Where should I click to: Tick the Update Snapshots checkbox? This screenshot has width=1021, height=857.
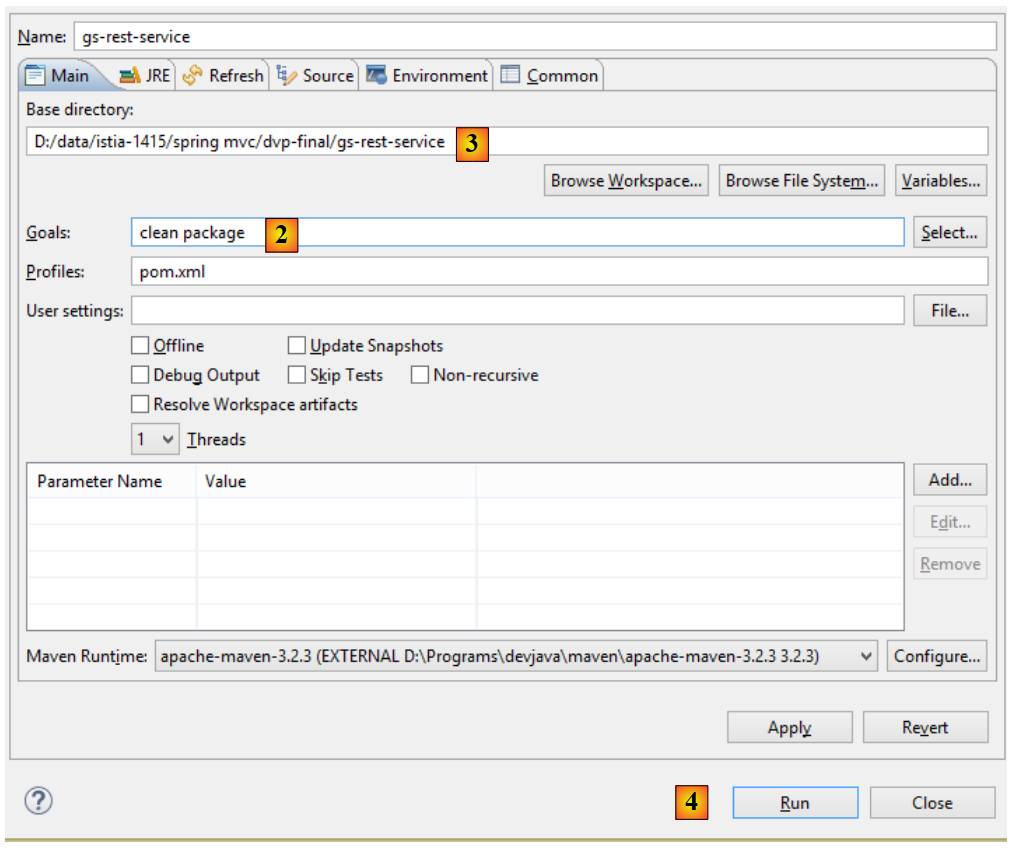coord(297,346)
